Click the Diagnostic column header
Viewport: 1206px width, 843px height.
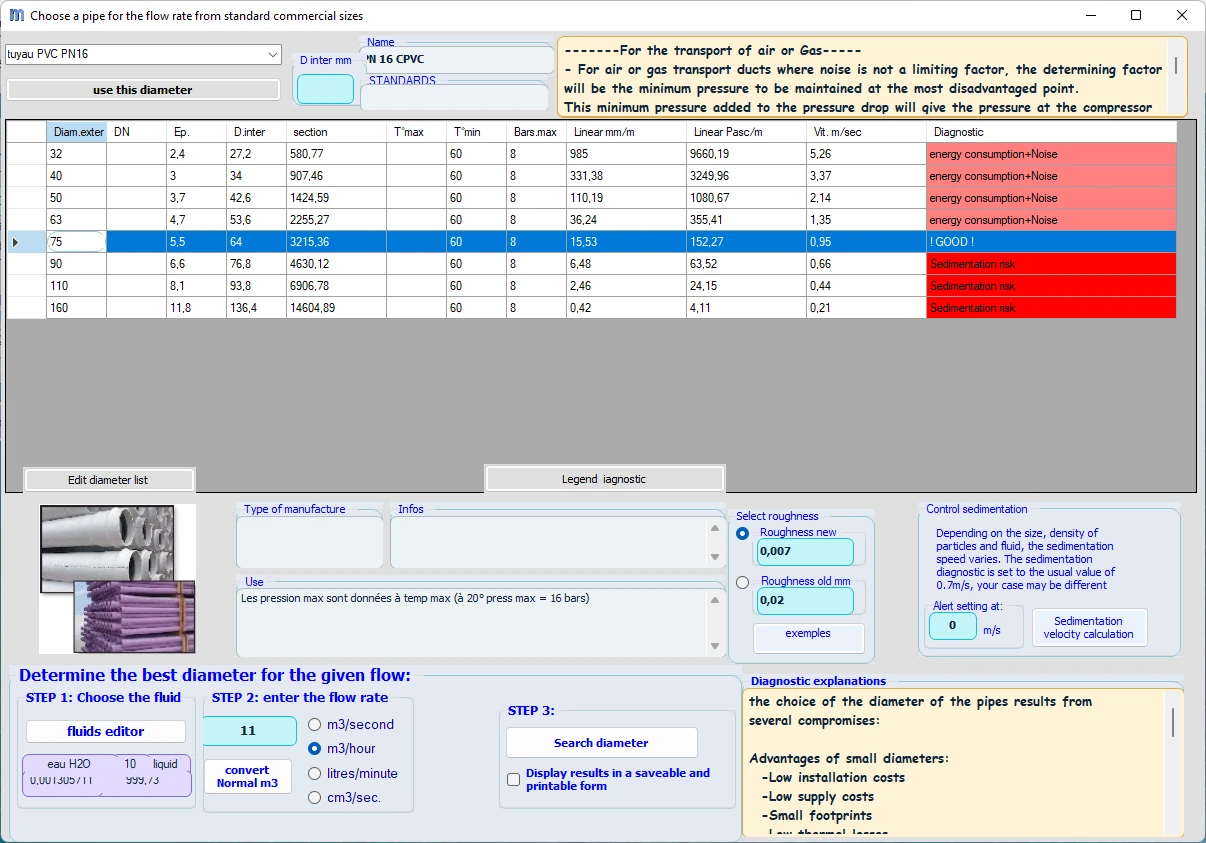(1051, 132)
